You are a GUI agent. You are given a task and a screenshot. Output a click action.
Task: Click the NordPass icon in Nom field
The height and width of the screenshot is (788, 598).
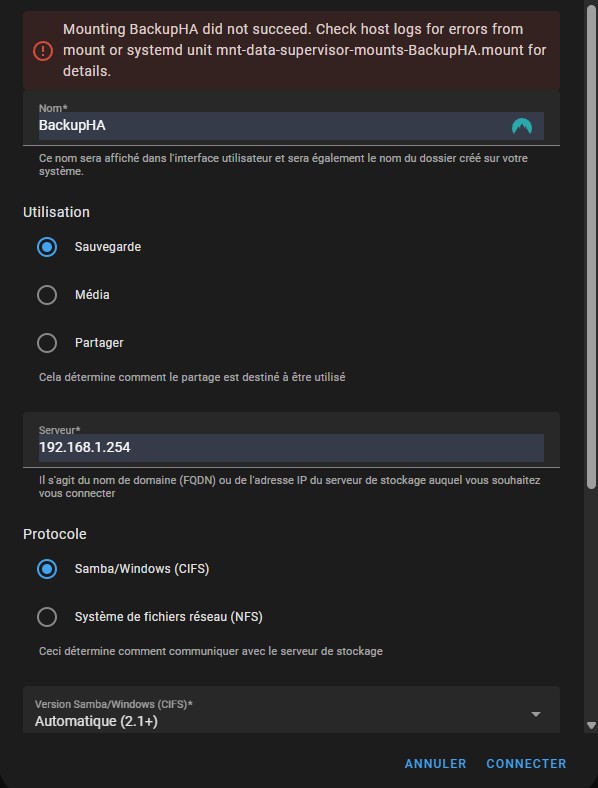click(x=522, y=126)
